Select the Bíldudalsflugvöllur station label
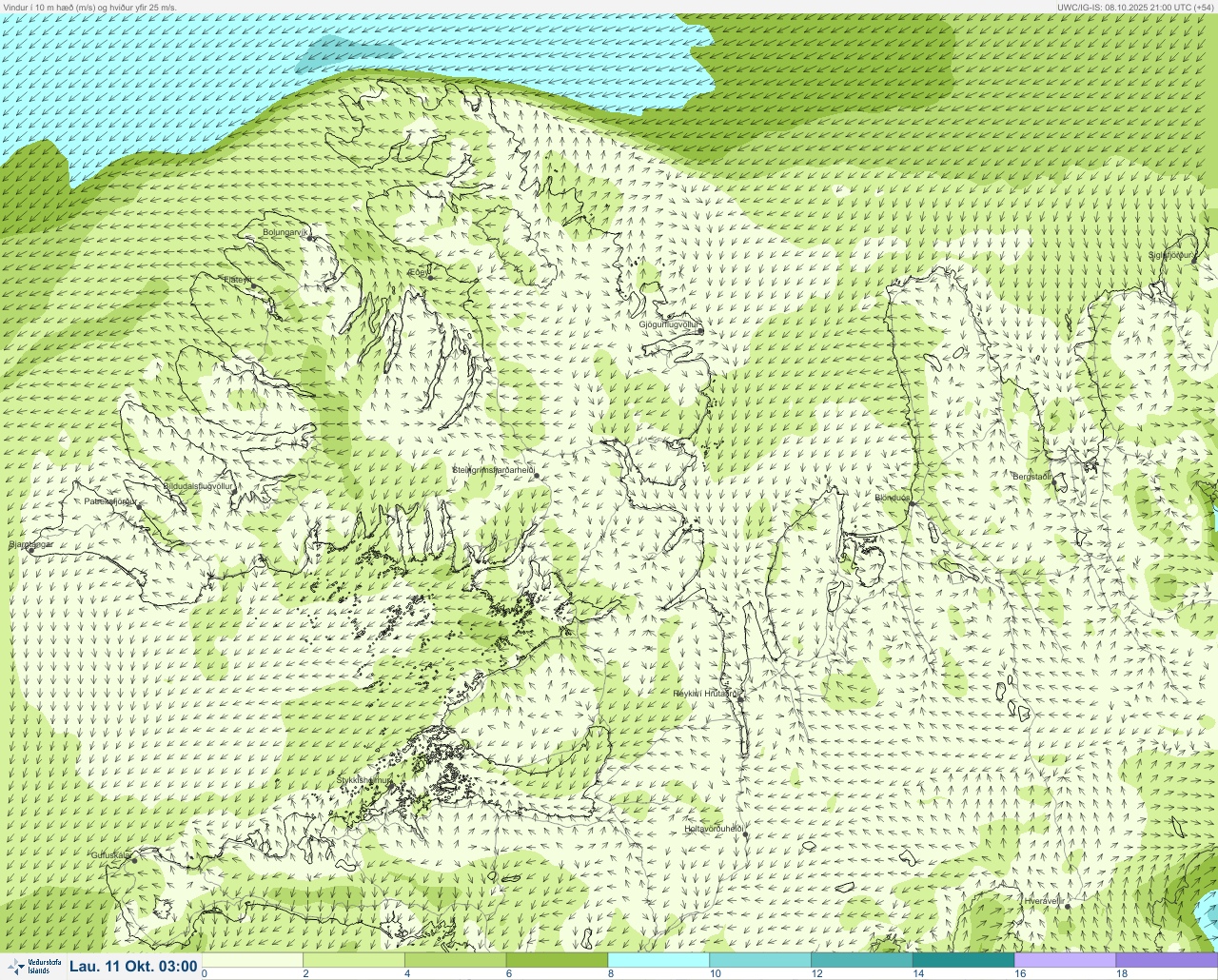 tap(198, 485)
